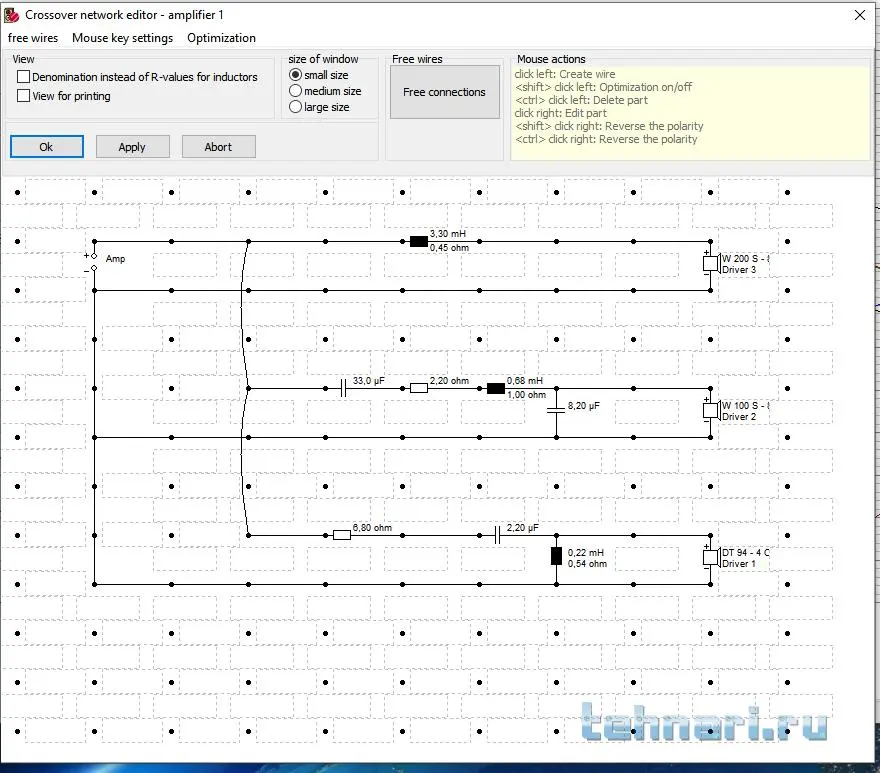Open the free wires menu

pos(33,38)
